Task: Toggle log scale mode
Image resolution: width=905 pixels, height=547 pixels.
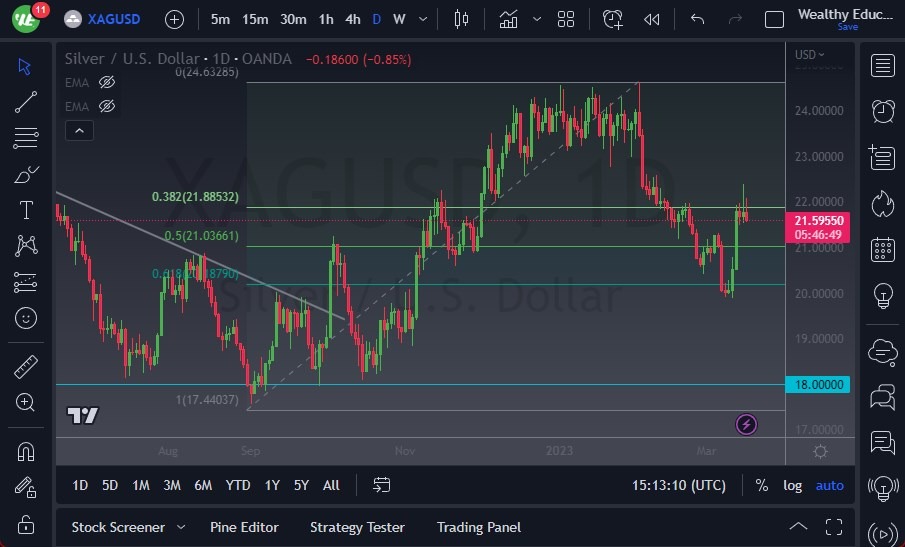Action: [x=792, y=486]
